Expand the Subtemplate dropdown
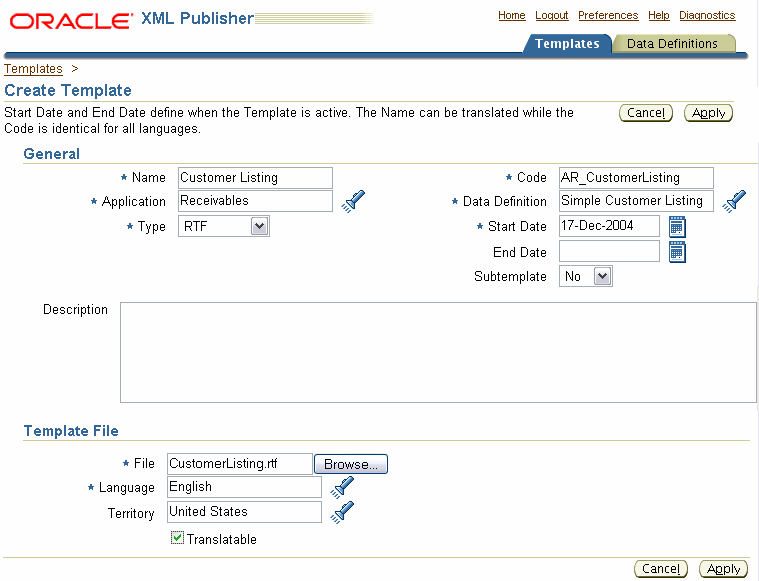This screenshot has height=581, width=759. 586,276
